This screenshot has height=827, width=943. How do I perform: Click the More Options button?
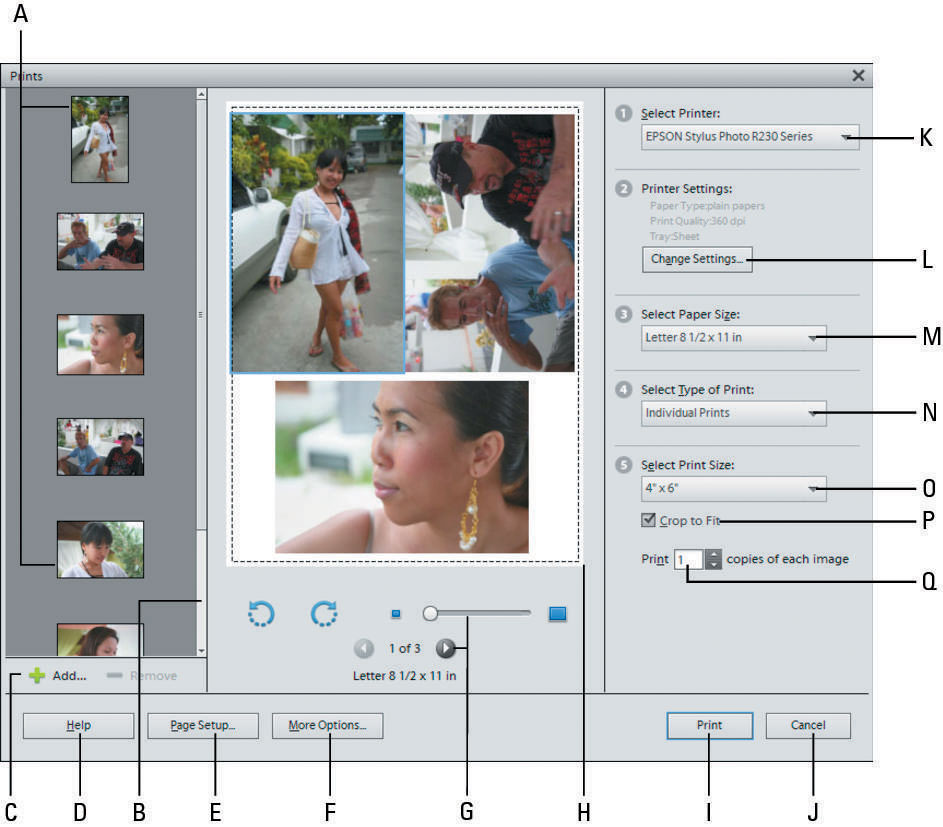[327, 726]
